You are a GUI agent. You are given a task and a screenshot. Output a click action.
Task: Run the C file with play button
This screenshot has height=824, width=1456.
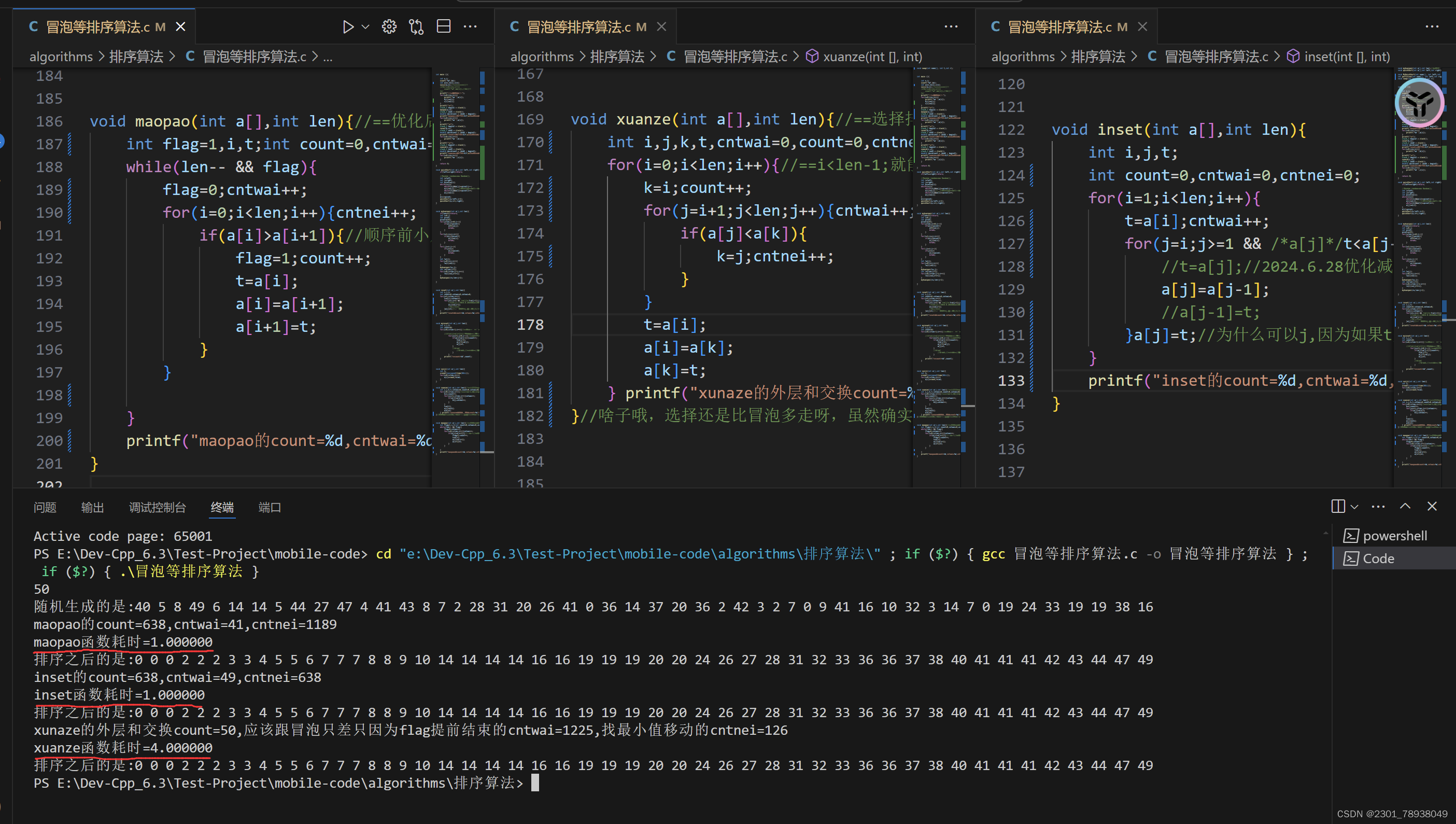(x=347, y=26)
